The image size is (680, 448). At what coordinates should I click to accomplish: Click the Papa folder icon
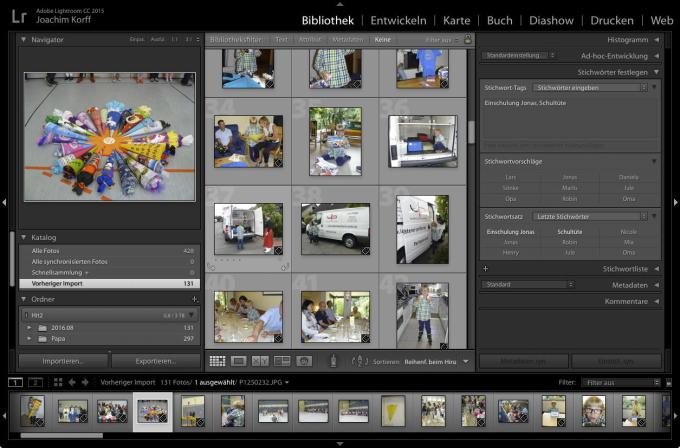tap(42, 339)
